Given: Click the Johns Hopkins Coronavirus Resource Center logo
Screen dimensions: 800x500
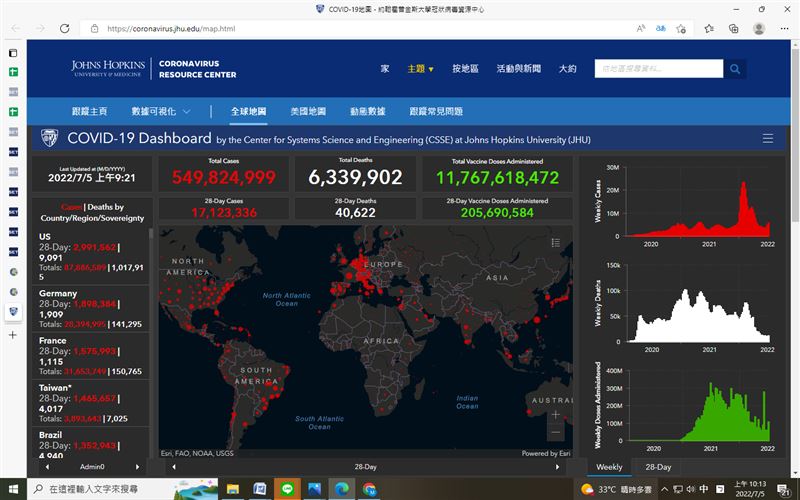Looking at the screenshot, I should click(x=154, y=68).
